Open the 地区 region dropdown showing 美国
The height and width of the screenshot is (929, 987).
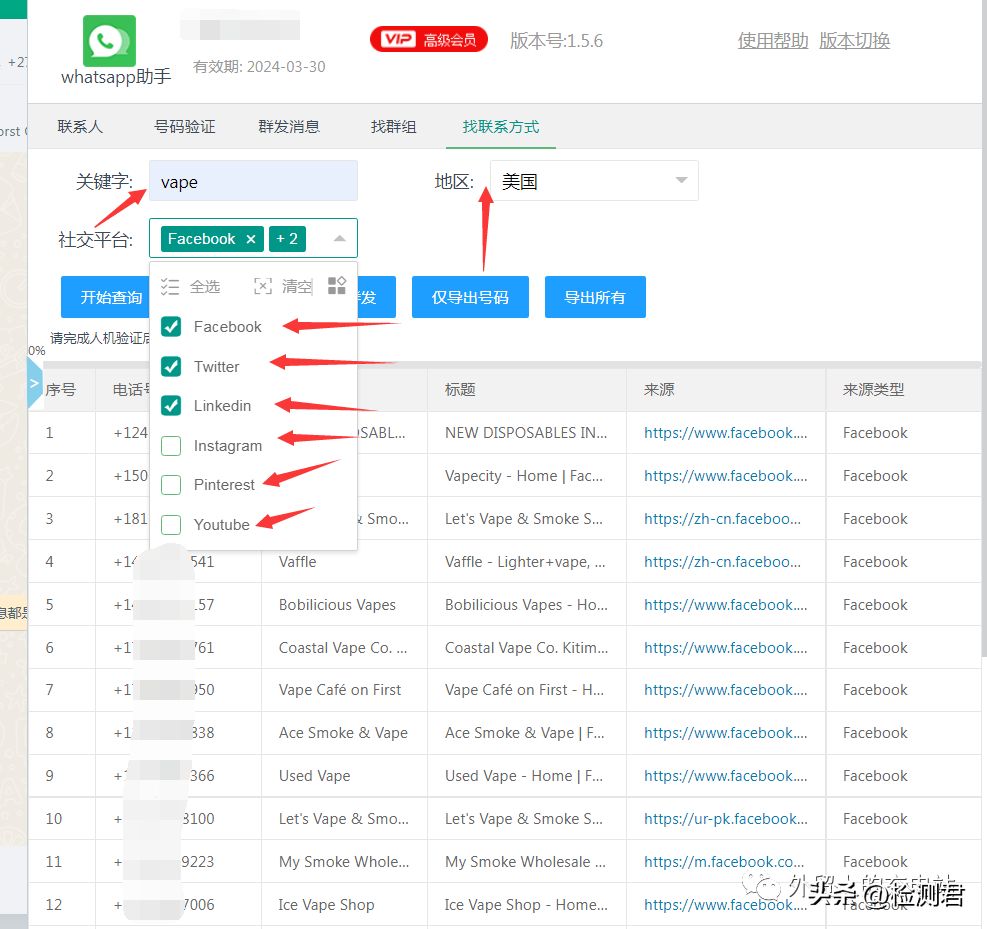click(594, 181)
